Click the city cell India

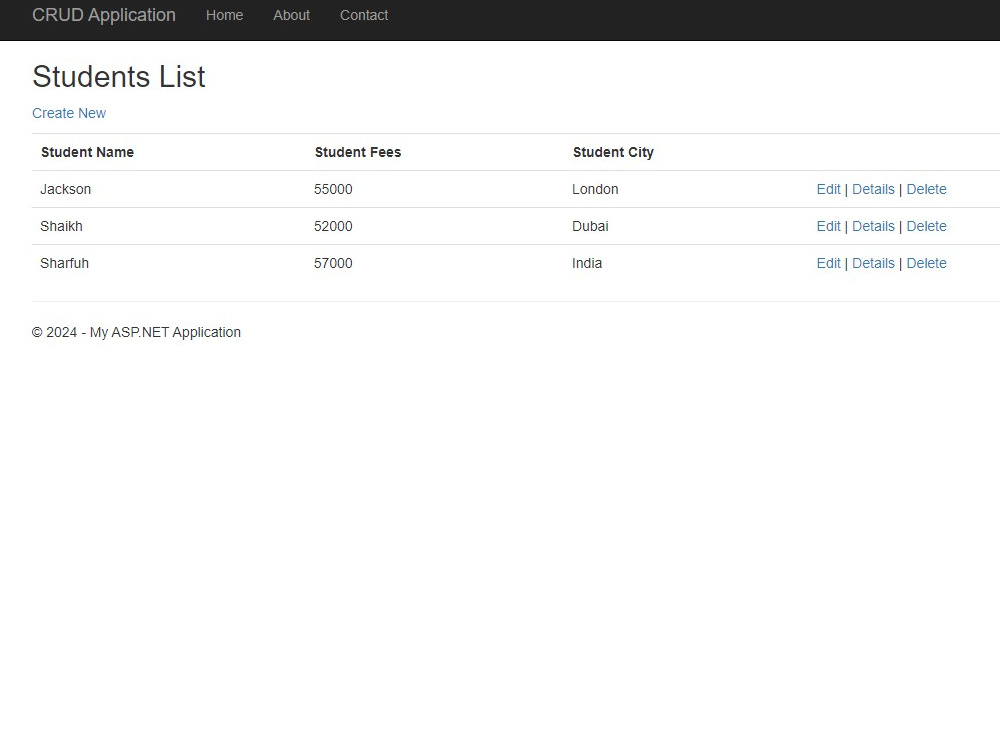click(x=587, y=263)
